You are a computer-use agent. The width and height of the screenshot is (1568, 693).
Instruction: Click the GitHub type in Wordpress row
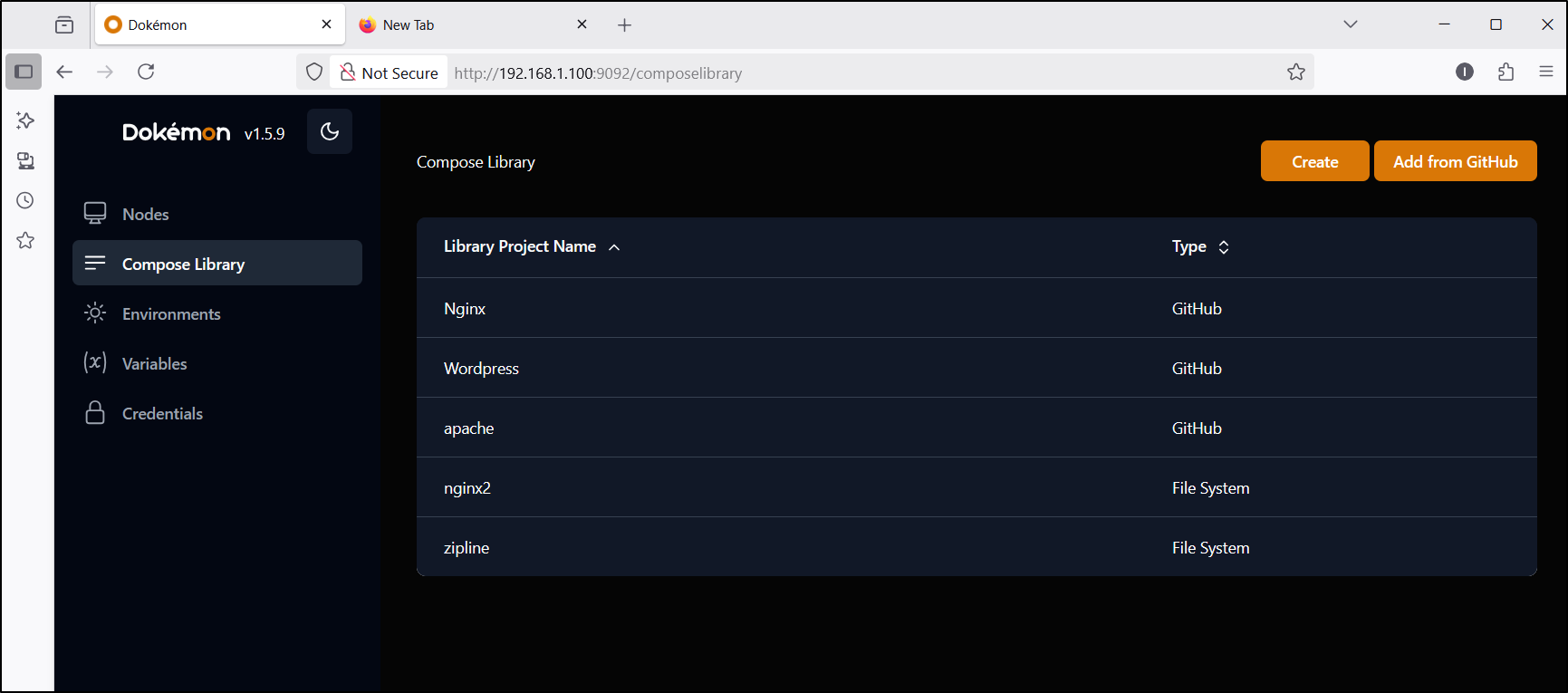click(x=1197, y=369)
